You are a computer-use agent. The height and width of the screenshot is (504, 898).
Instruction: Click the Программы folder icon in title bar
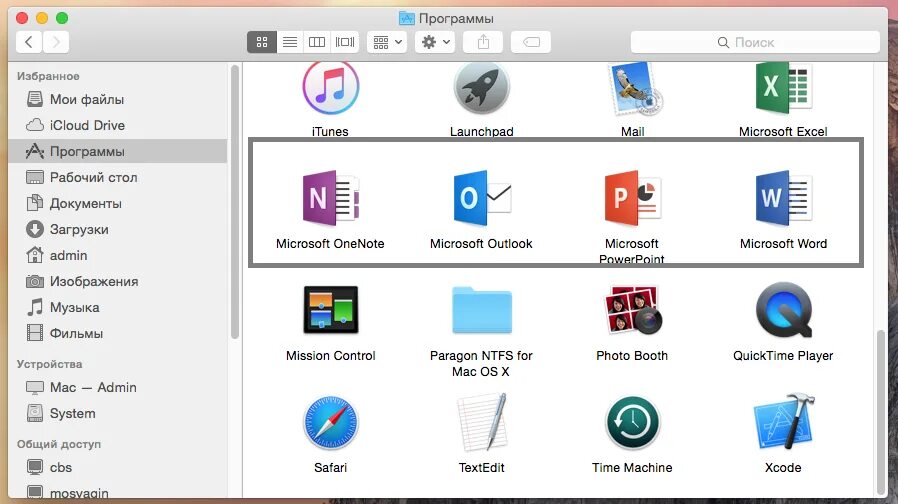pos(407,18)
